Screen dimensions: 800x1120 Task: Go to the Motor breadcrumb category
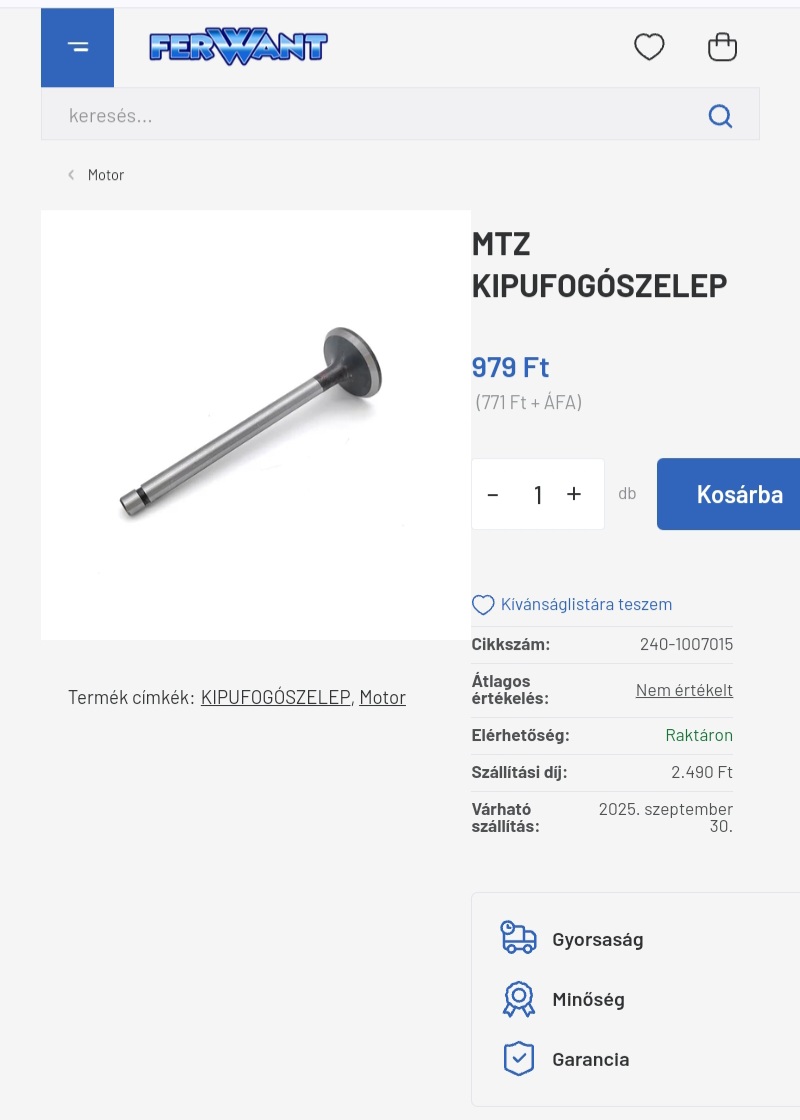tap(106, 175)
